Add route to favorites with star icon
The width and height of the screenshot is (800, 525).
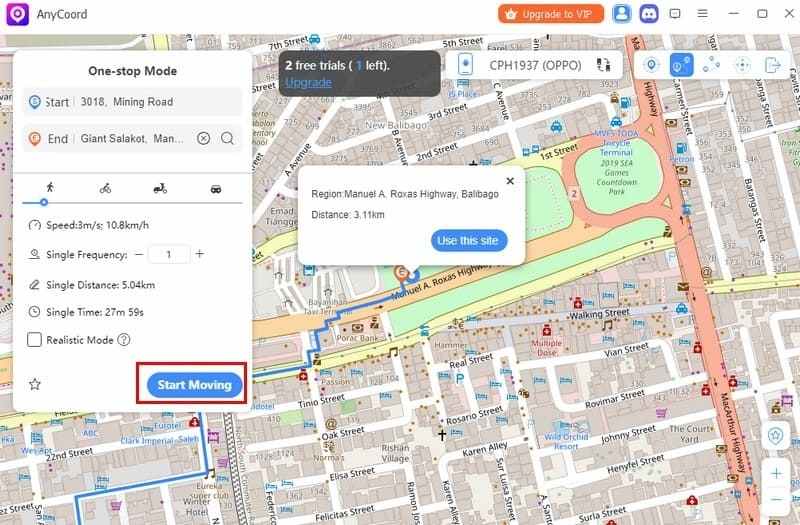pos(35,384)
